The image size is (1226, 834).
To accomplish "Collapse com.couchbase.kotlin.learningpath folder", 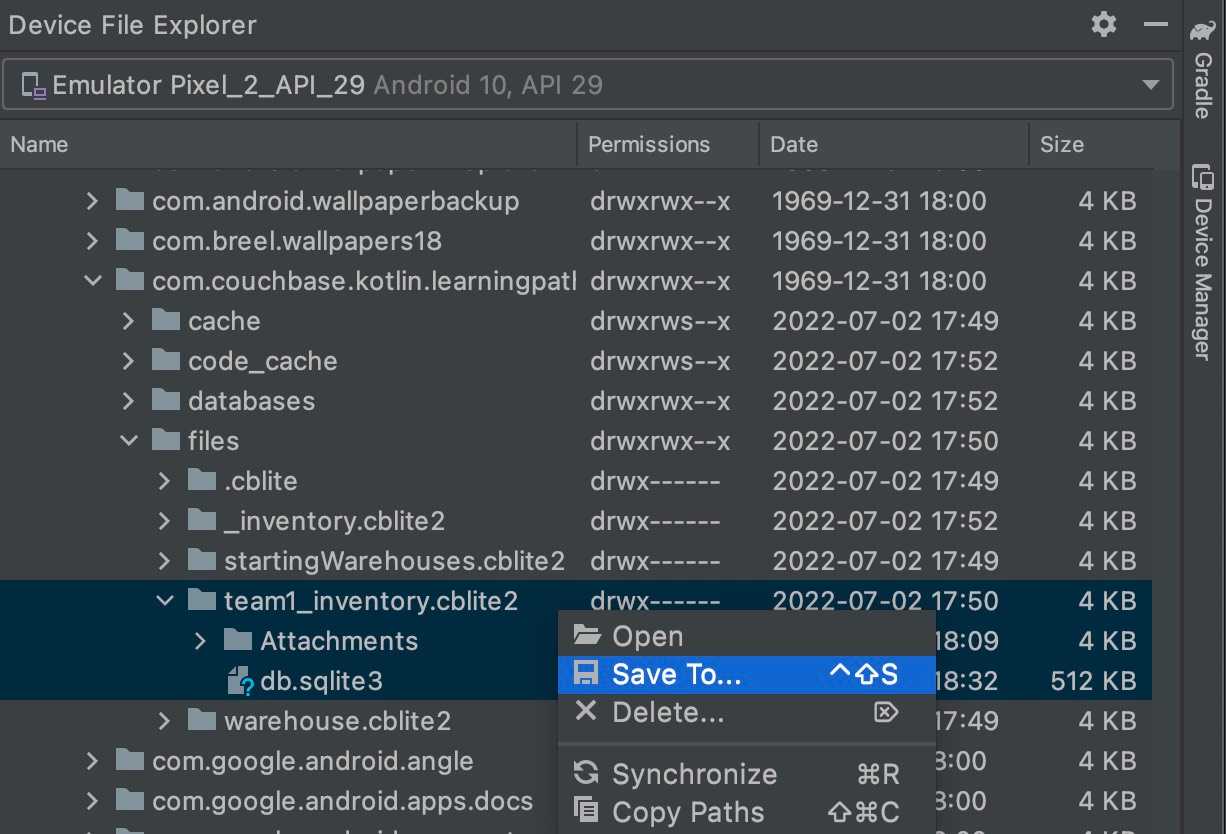I will click(x=92, y=281).
